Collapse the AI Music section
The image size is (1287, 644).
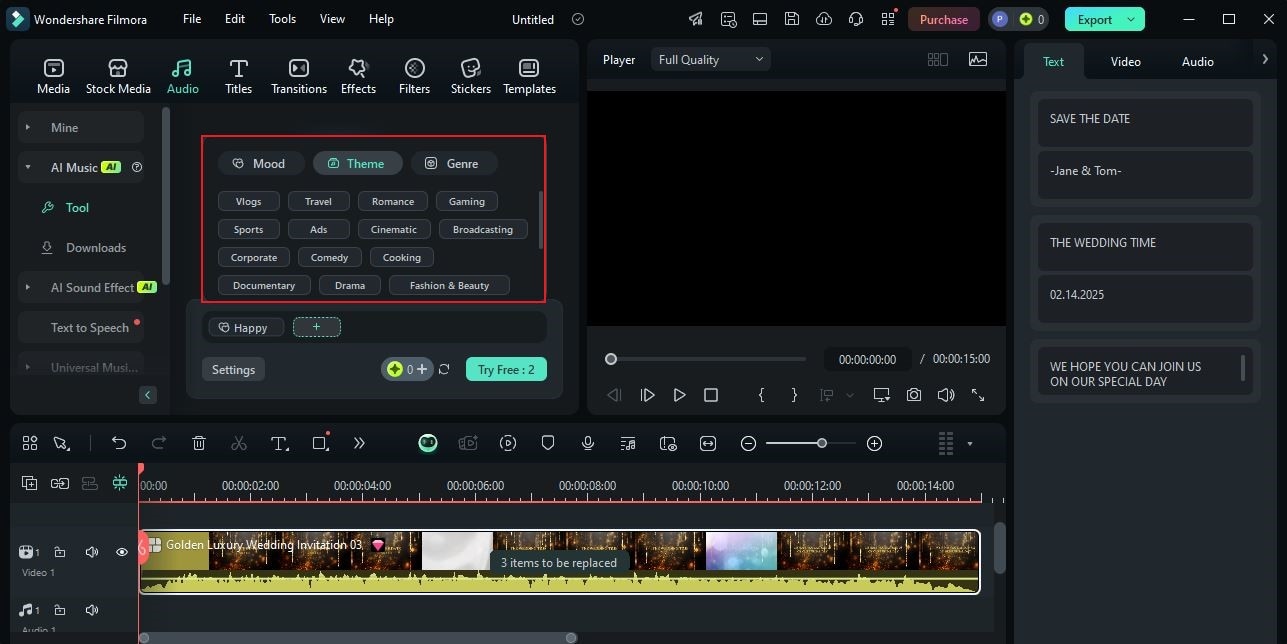[27, 167]
